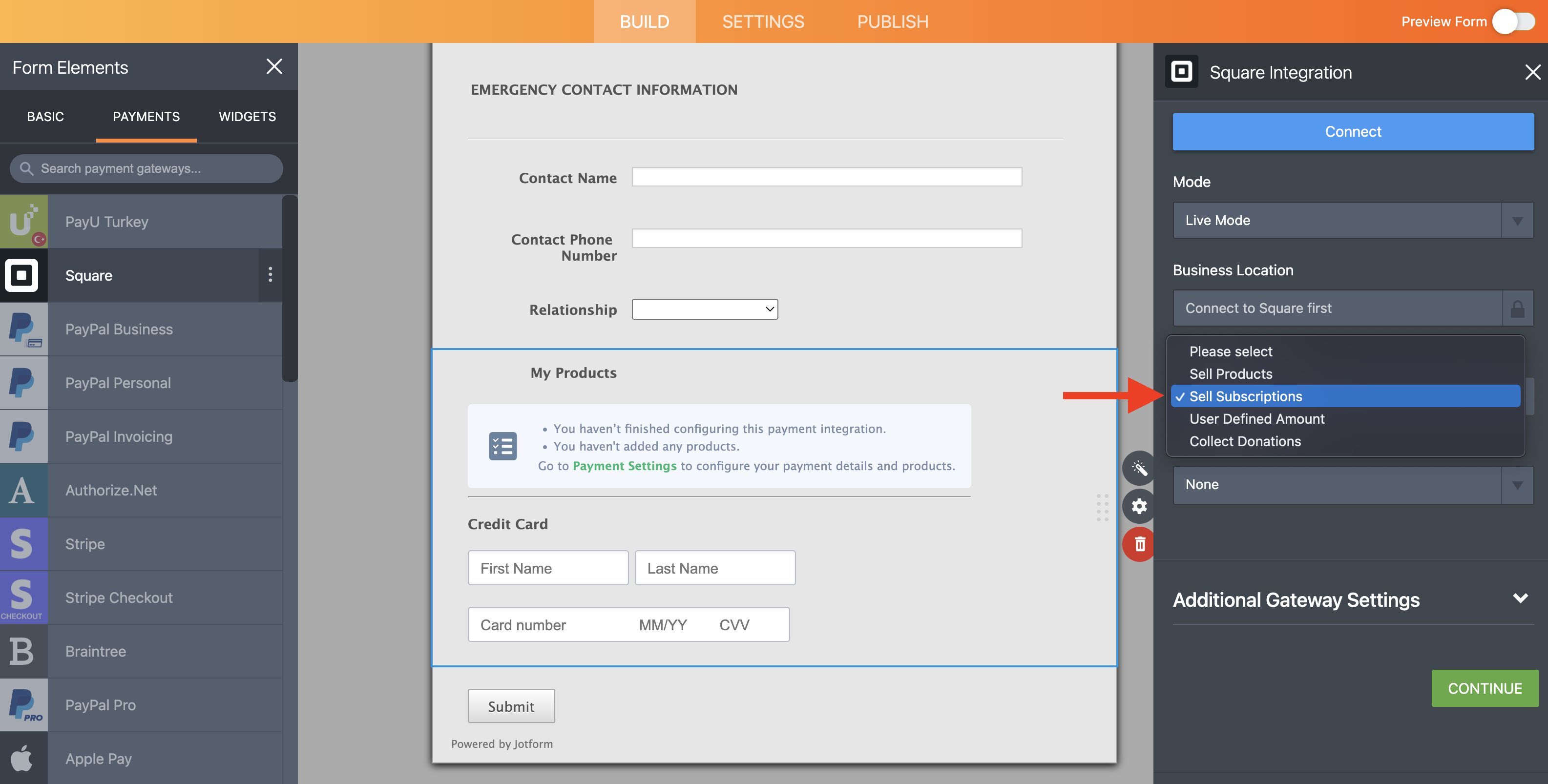Image resolution: width=1548 pixels, height=784 pixels.
Task: Click the magic wand wizard icon
Action: (1139, 468)
